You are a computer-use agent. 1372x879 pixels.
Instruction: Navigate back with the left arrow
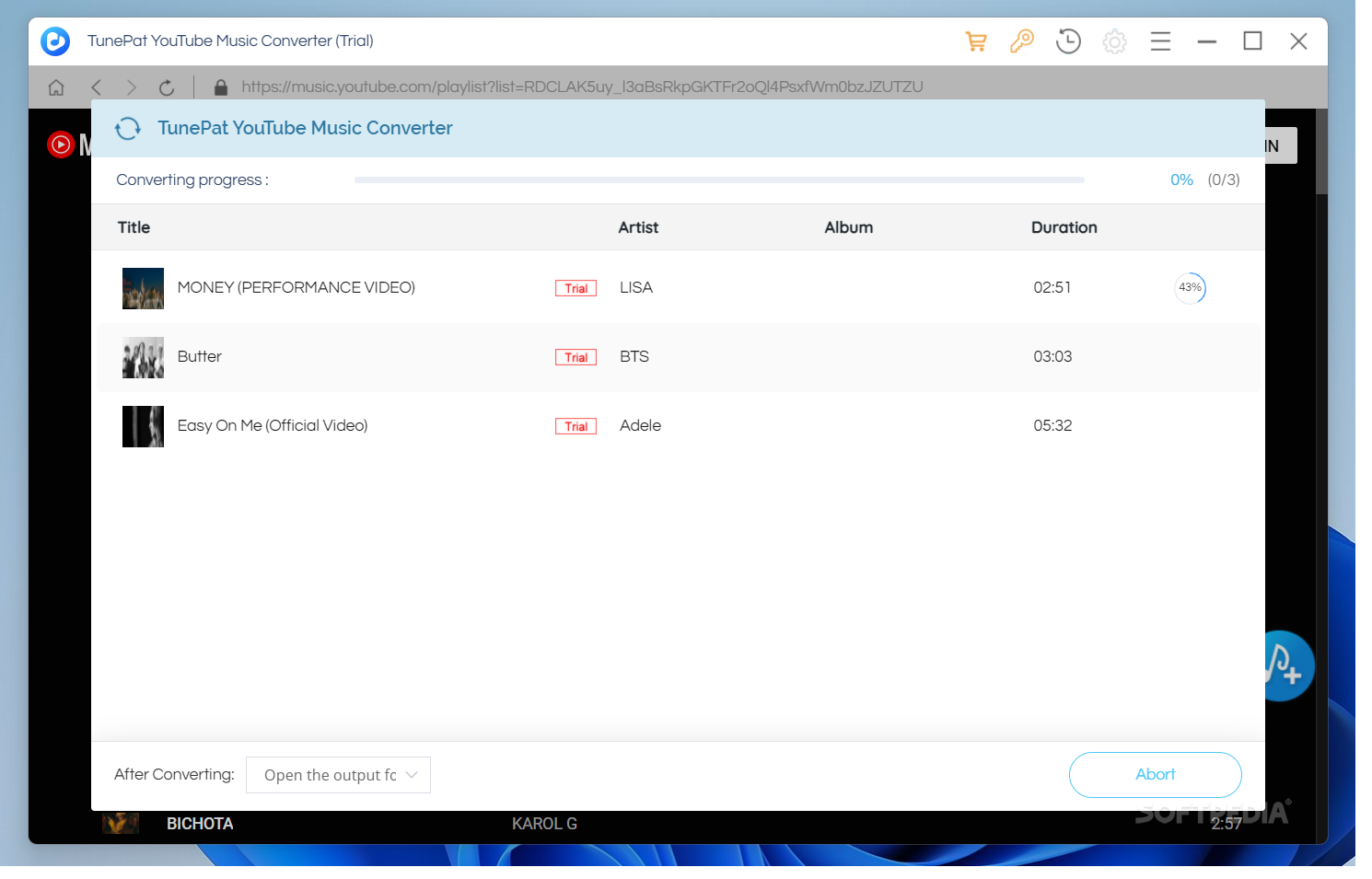(96, 87)
